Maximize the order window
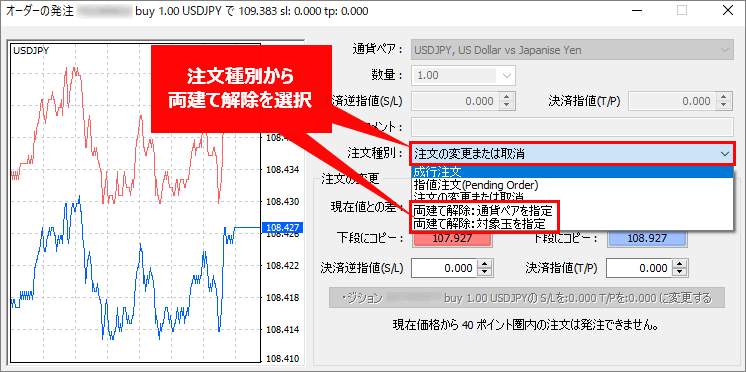This screenshot has height=372, width=746. pos(682,10)
